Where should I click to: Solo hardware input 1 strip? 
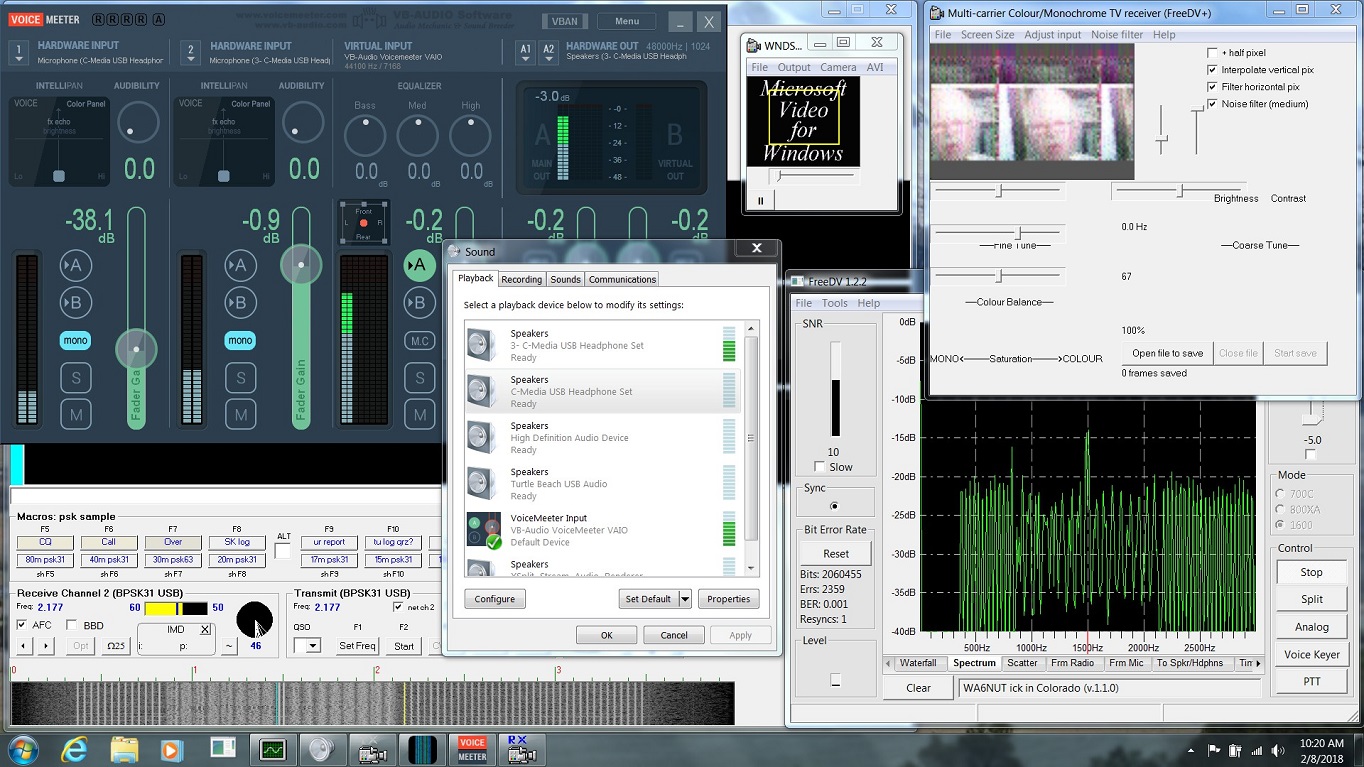point(75,377)
